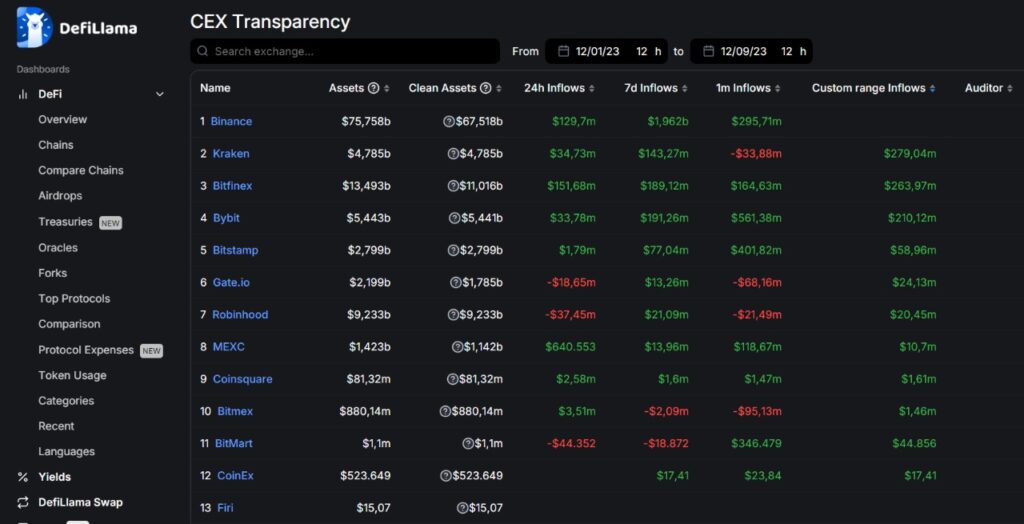Open the Bybit exchange link
1024x524 pixels.
tap(227, 218)
